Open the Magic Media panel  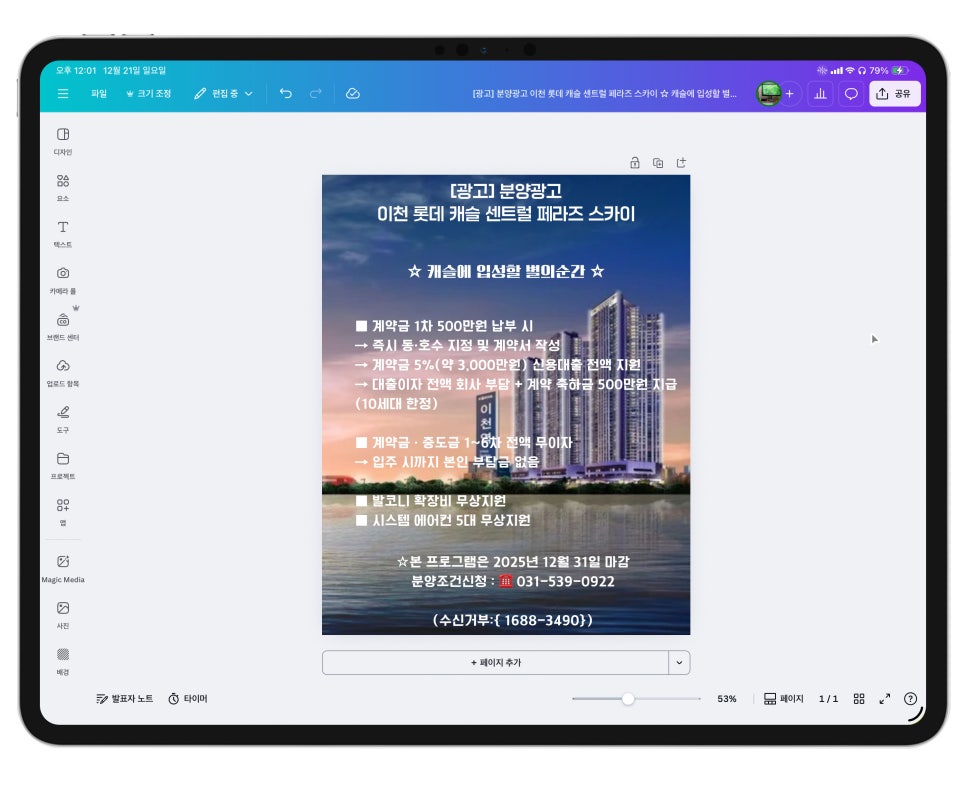click(63, 568)
